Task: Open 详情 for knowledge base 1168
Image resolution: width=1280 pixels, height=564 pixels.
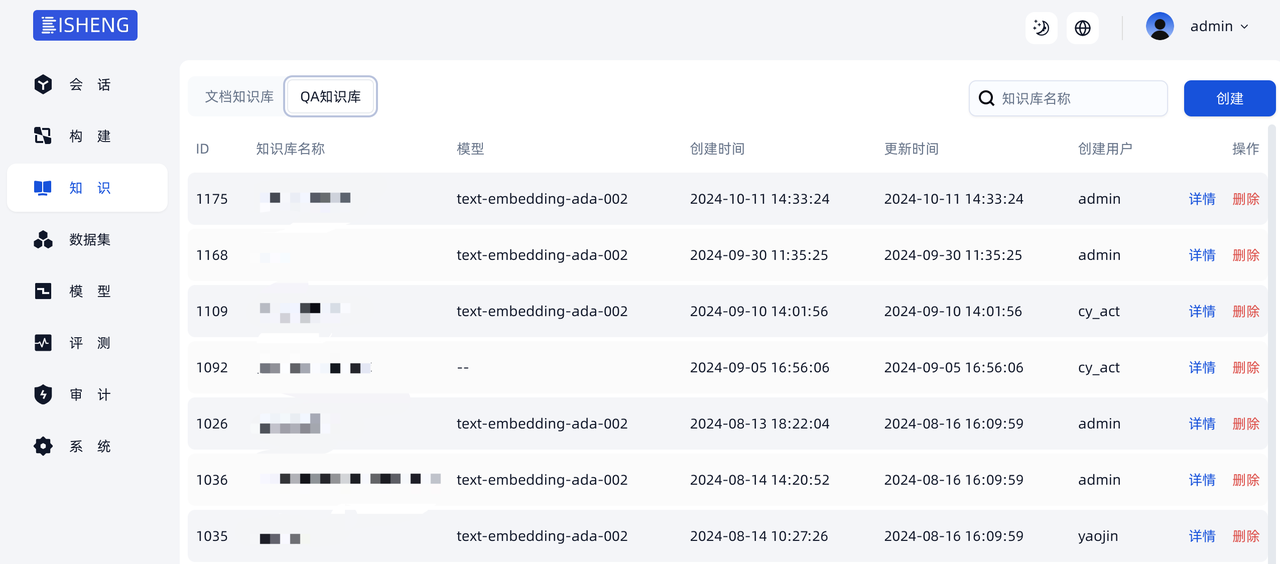Action: [x=1202, y=255]
